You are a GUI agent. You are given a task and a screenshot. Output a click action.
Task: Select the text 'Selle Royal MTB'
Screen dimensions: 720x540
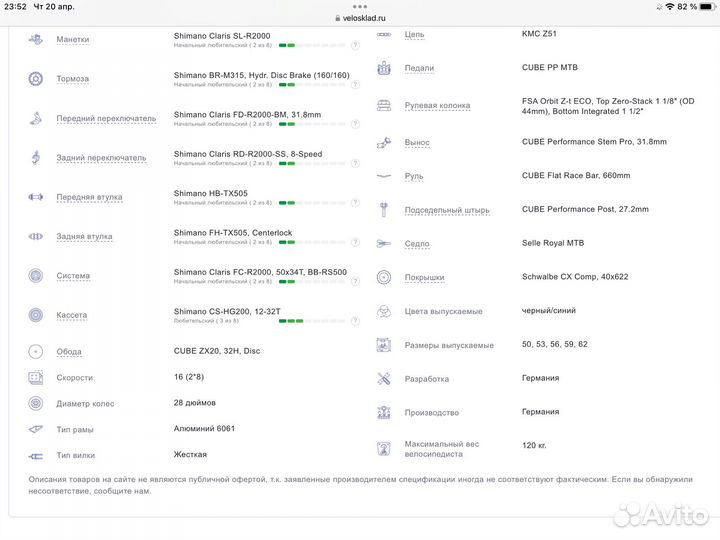pyautogui.click(x=553, y=243)
